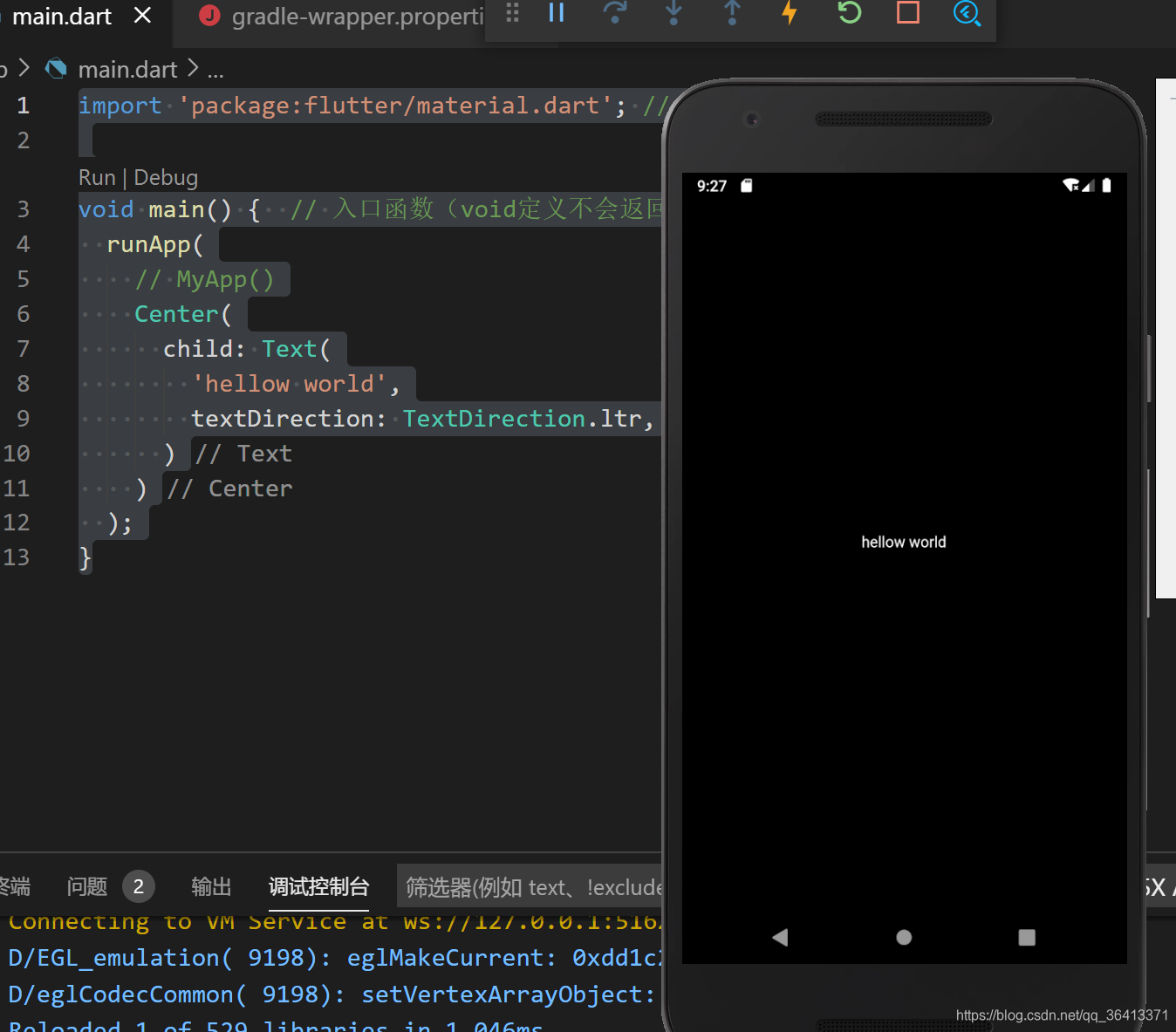
Task: Tap the emulator Recents square button
Action: (x=1027, y=937)
